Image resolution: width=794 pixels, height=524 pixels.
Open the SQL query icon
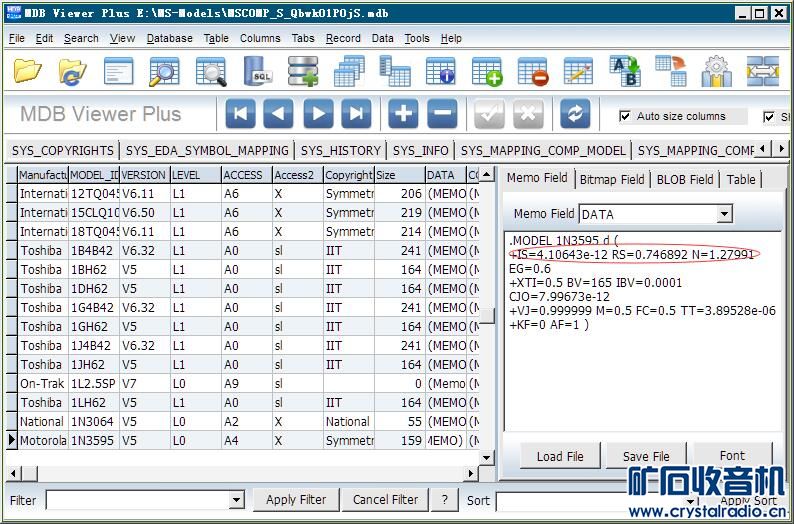257,71
